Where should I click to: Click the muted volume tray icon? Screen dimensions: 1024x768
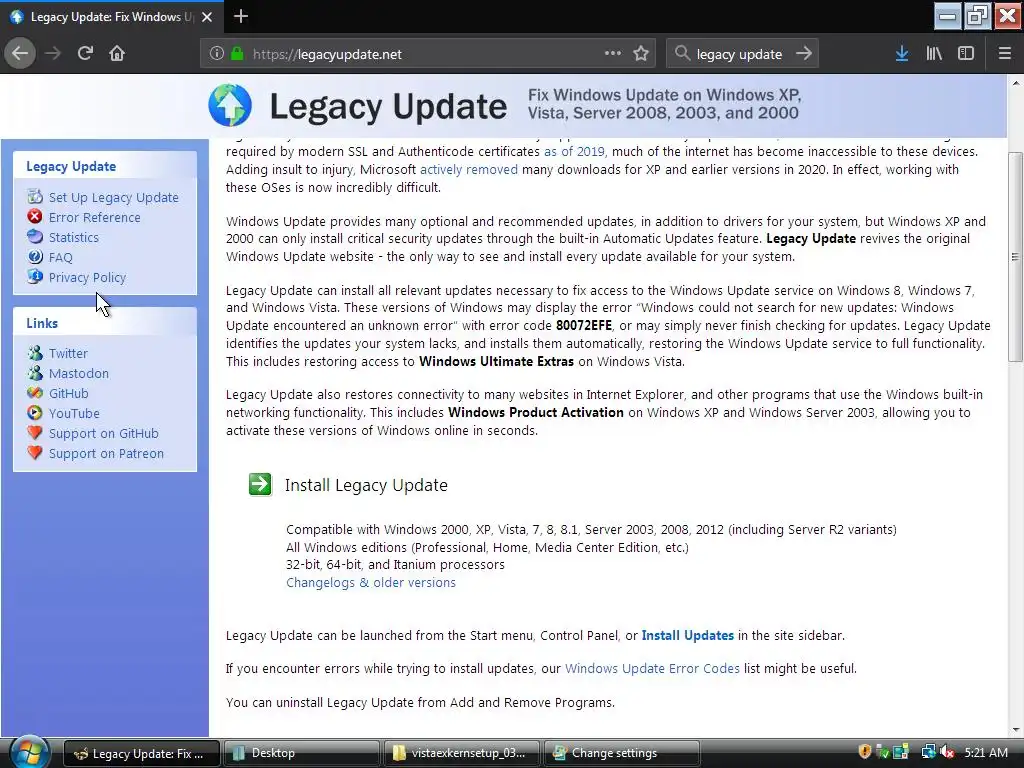tap(946, 752)
